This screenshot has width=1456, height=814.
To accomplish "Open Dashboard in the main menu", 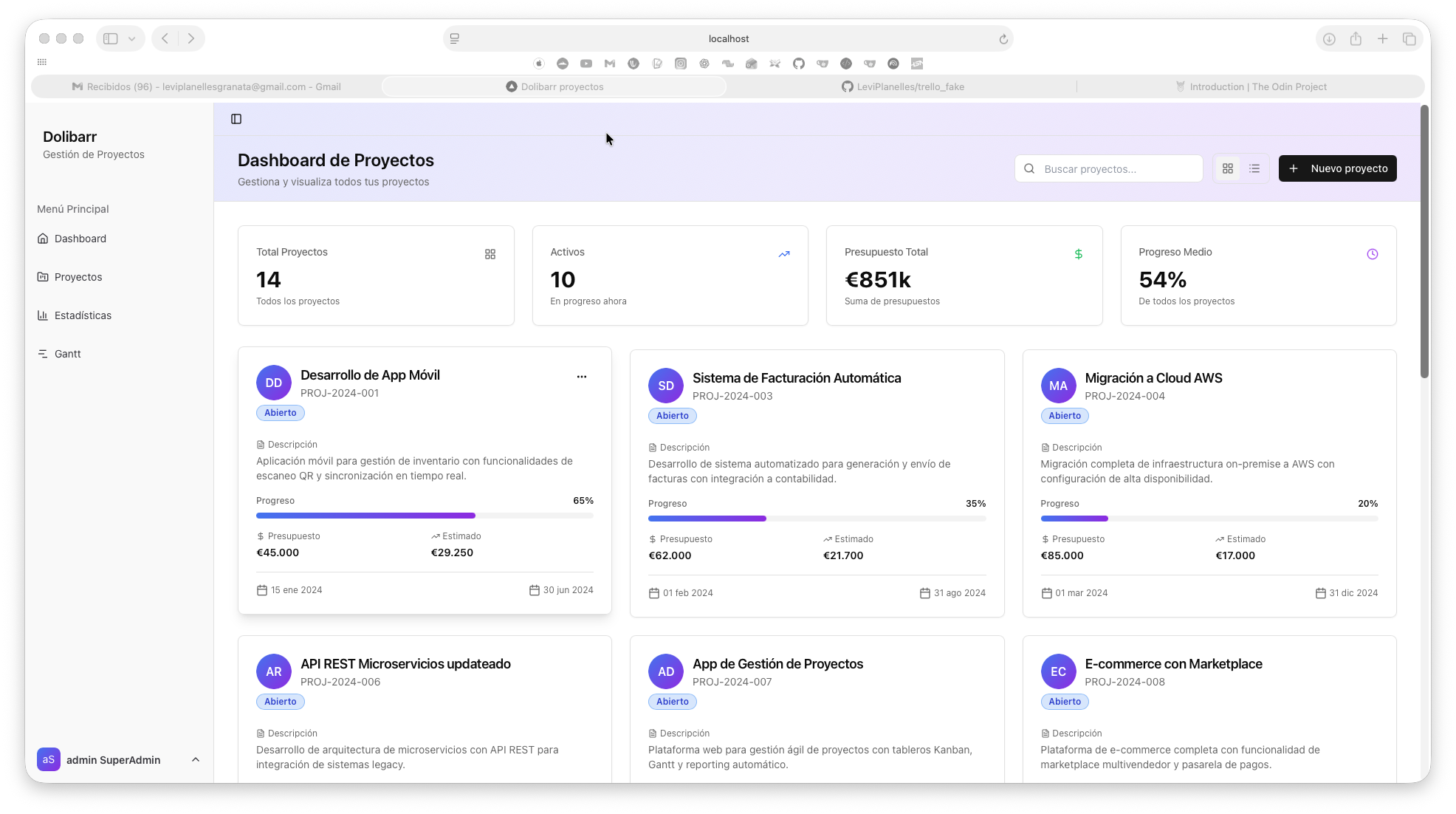I will point(119,239).
